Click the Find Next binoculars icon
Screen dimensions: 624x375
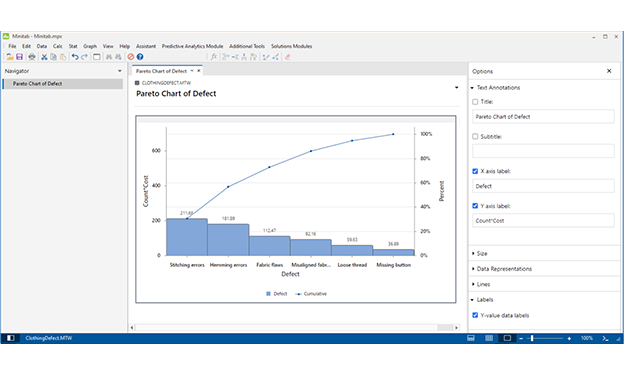118,57
